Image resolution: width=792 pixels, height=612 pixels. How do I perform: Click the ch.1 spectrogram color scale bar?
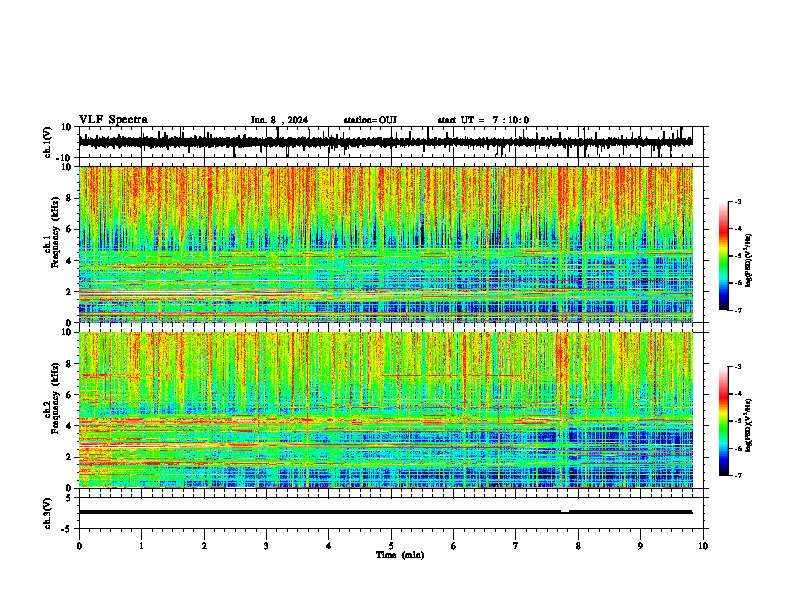click(x=724, y=256)
